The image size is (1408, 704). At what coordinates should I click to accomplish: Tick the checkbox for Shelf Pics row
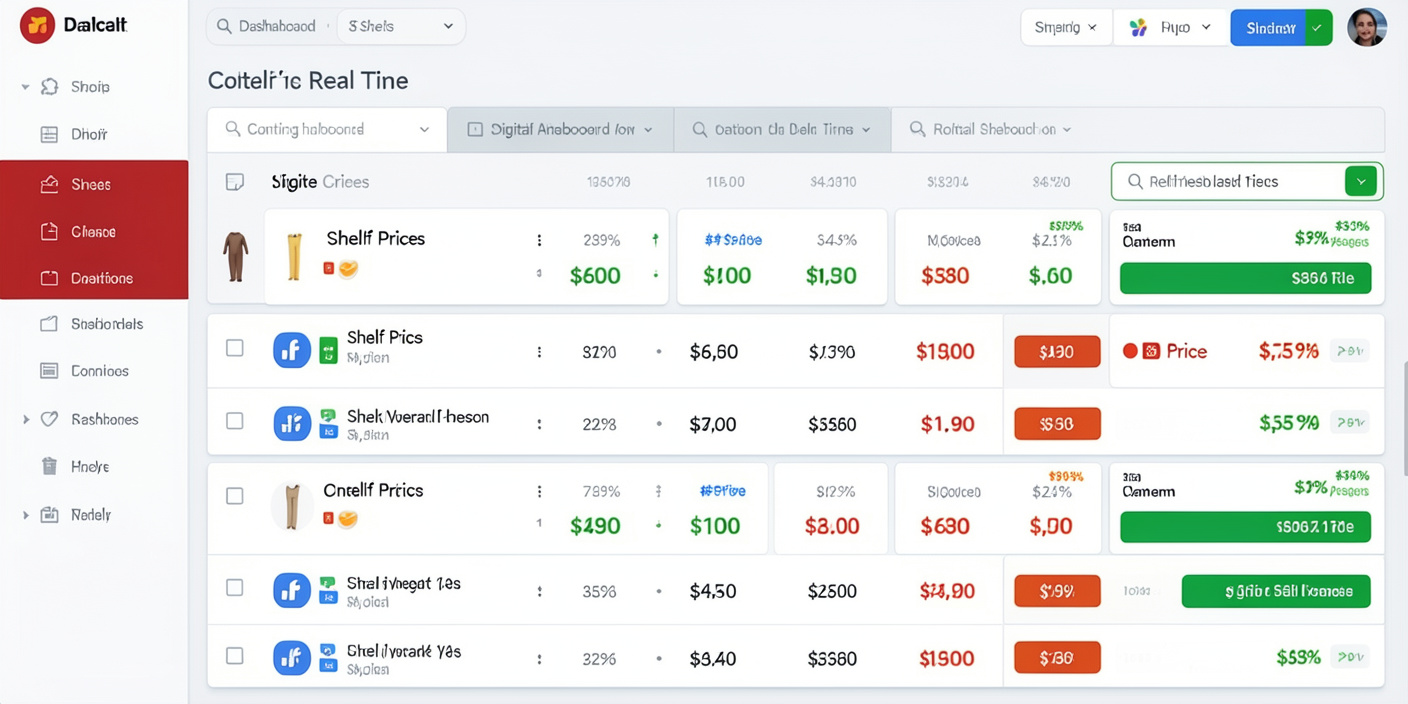(x=235, y=348)
